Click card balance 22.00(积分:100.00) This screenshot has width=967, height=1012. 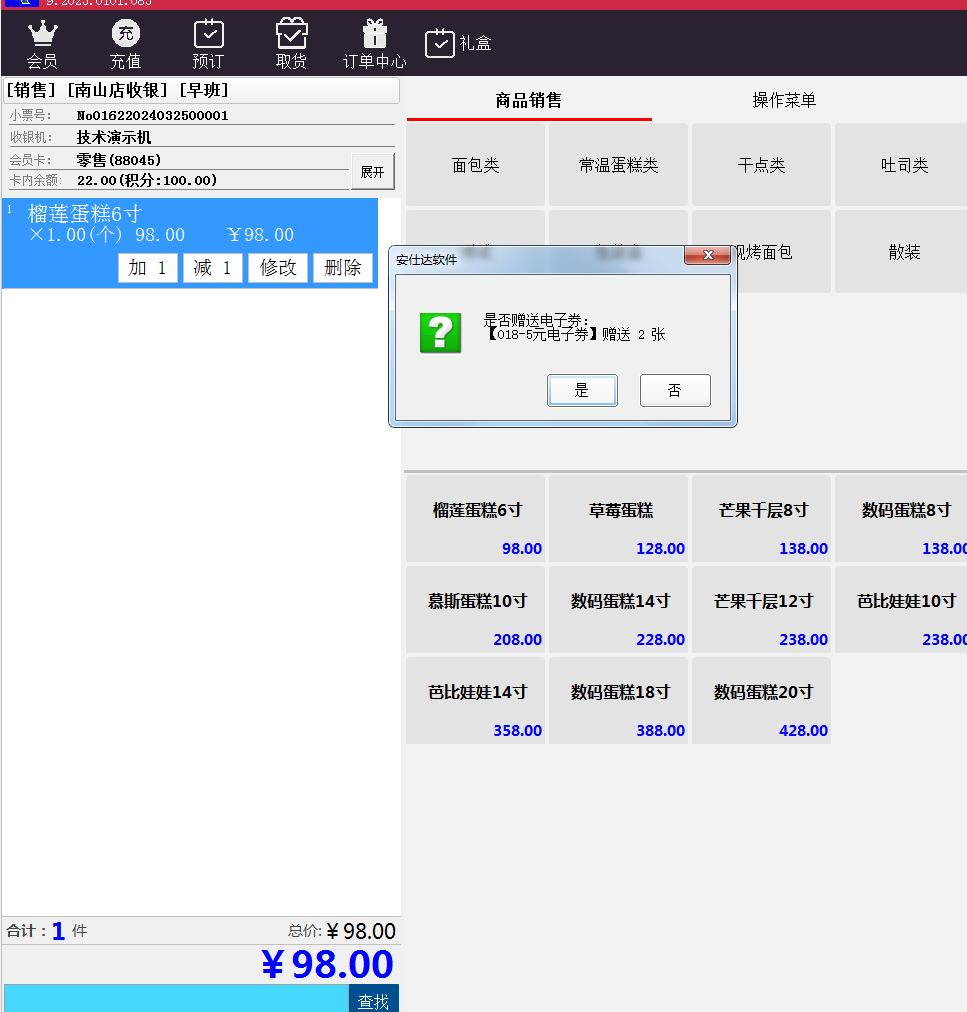click(x=147, y=180)
